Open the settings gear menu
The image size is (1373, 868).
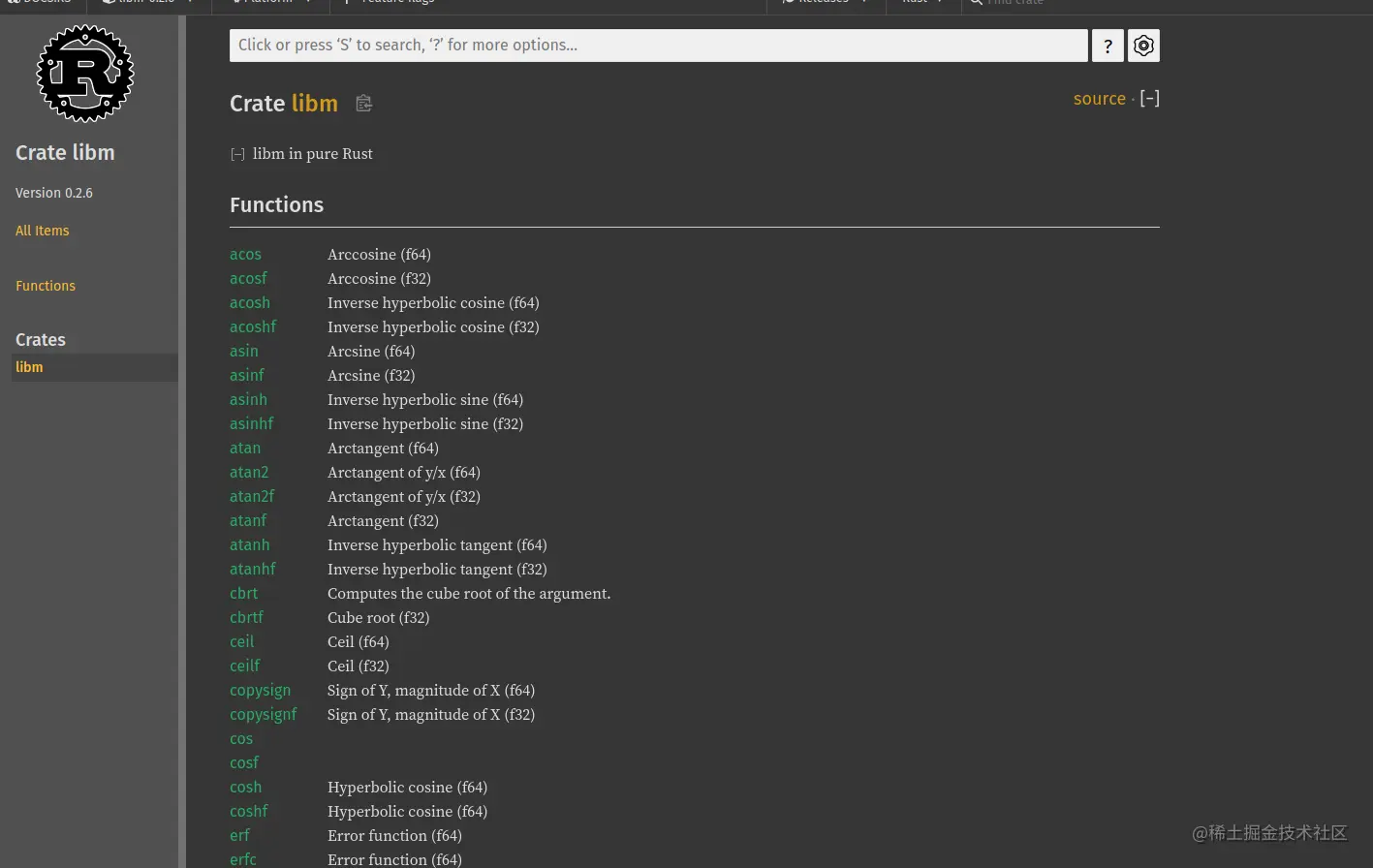(1143, 46)
